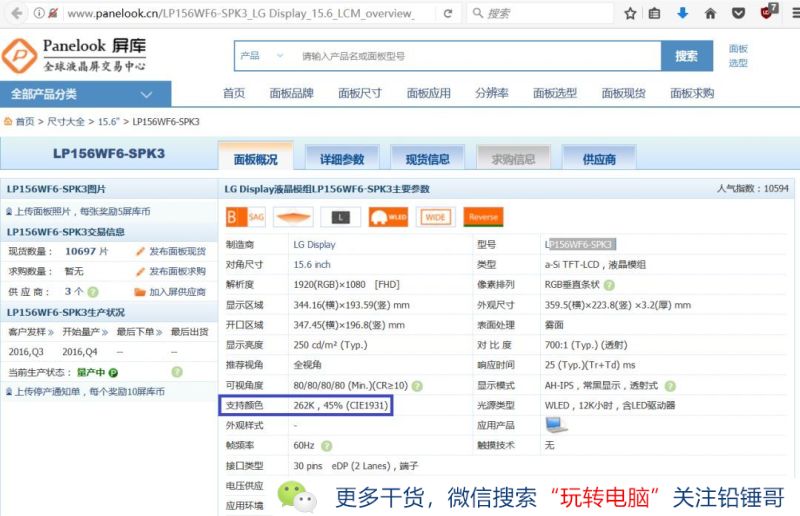The height and width of the screenshot is (516, 800).
Task: Open 面板求购 navigation item
Action: click(692, 93)
